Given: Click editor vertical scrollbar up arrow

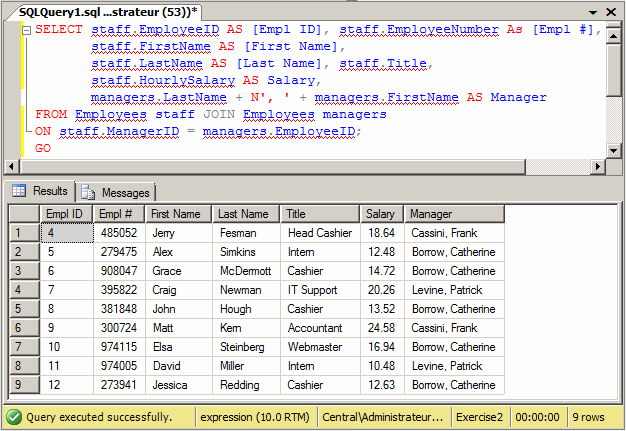Looking at the screenshot, I should point(613,36).
